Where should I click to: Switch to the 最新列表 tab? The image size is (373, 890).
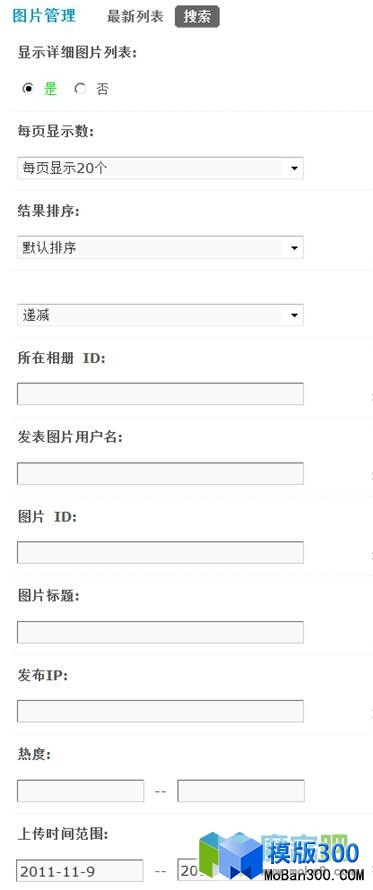pos(135,16)
